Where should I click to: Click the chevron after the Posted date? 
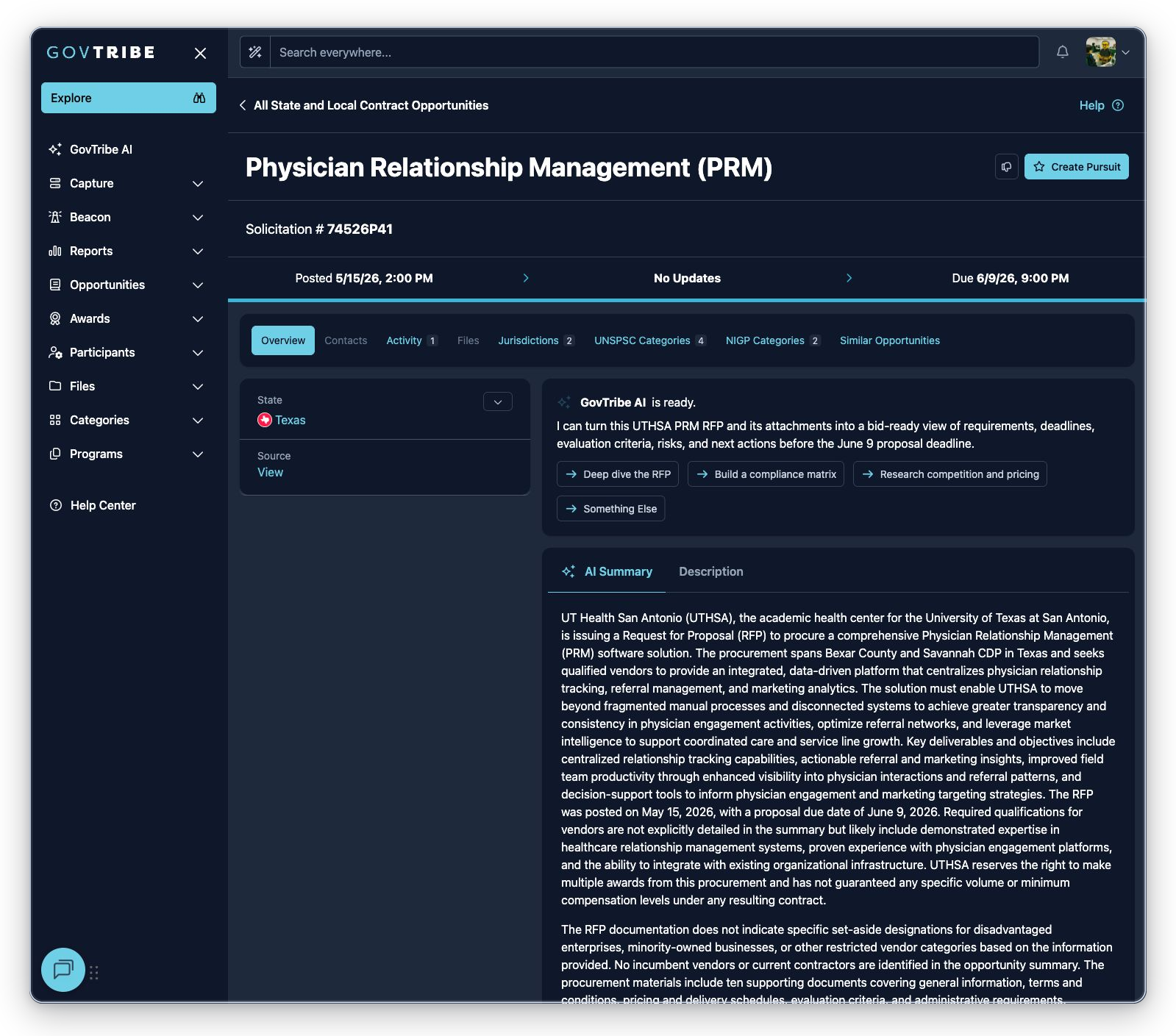[x=526, y=278]
